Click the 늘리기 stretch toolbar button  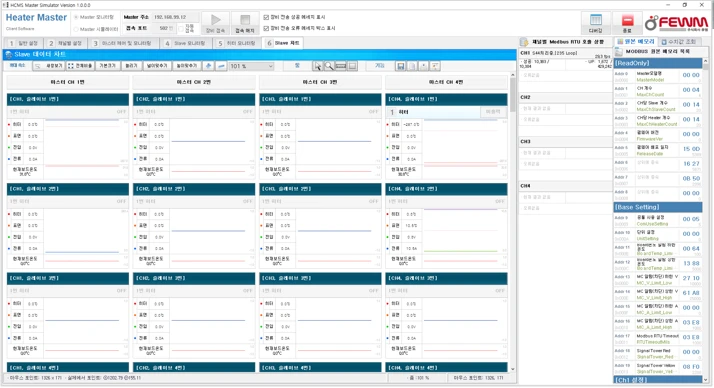point(131,66)
